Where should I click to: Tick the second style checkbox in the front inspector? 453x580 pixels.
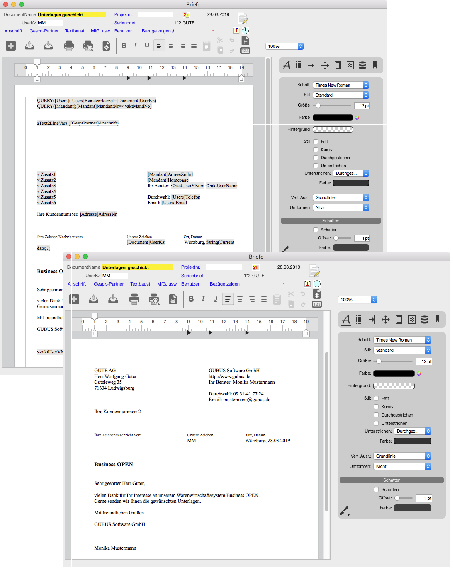click(376, 406)
